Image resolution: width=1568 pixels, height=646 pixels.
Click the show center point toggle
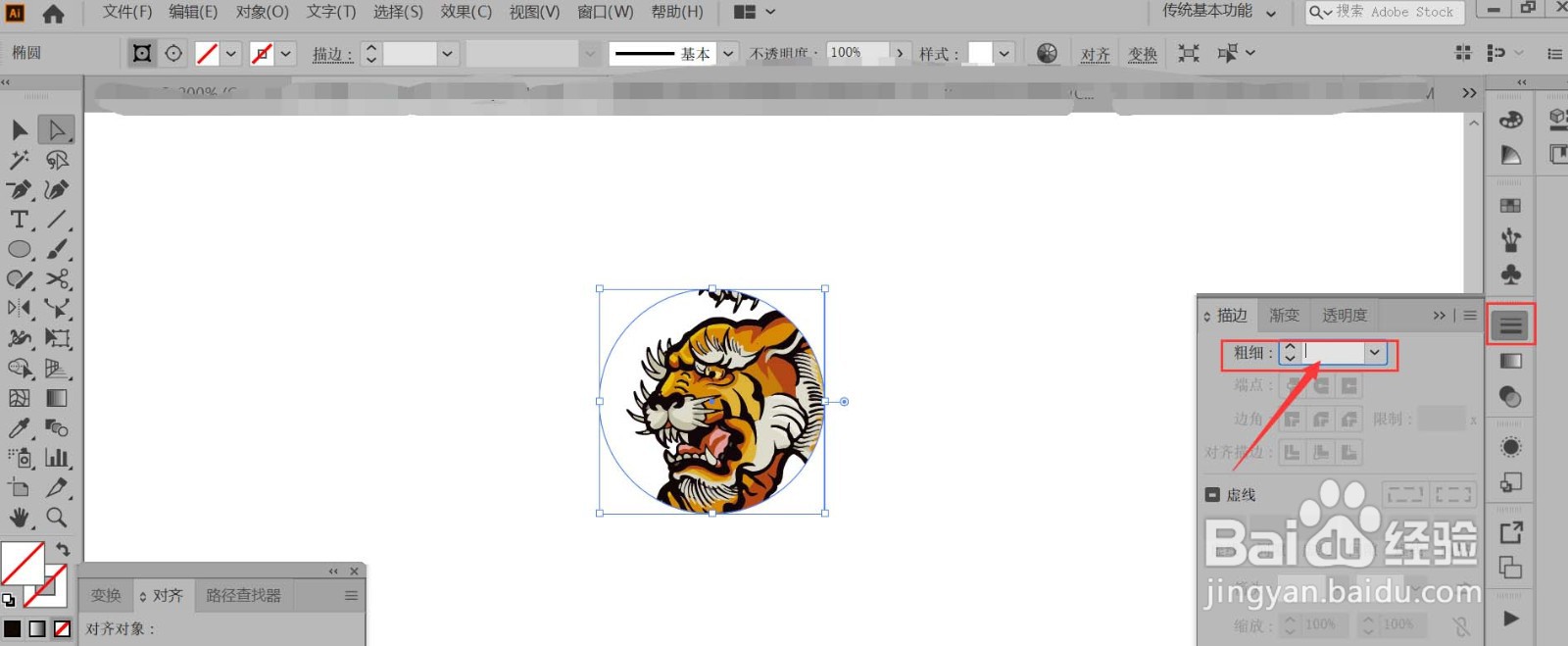click(173, 53)
